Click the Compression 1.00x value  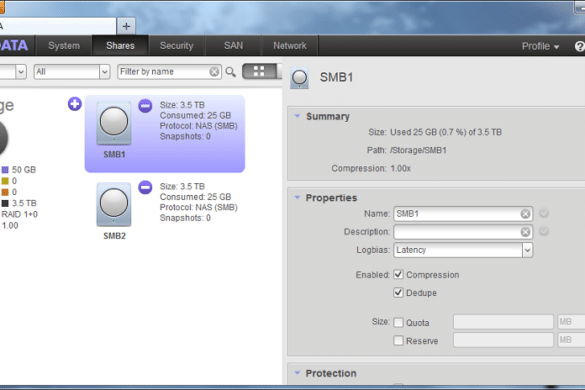pos(400,169)
